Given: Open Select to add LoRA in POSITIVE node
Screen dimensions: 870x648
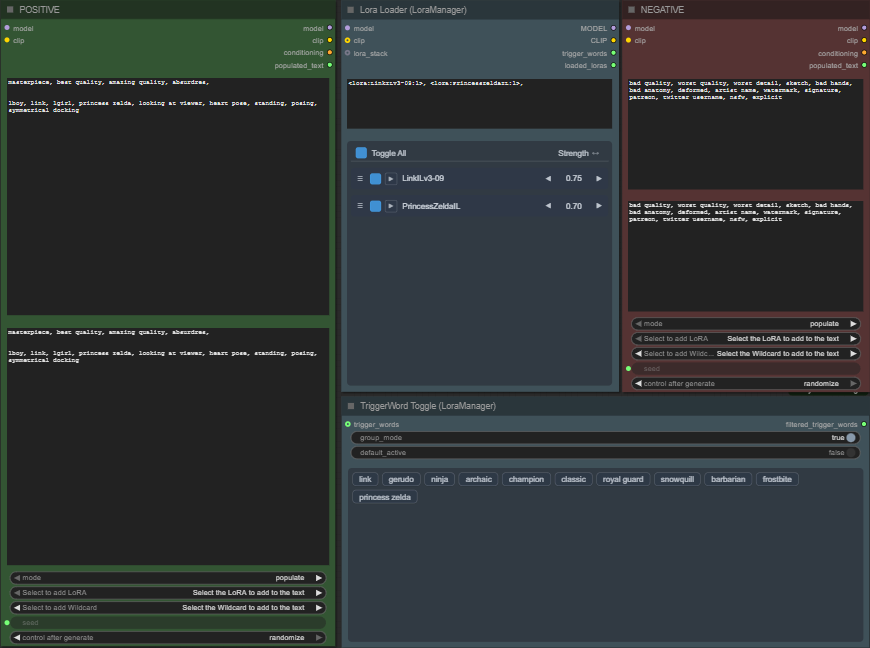Looking at the screenshot, I should tap(168, 593).
